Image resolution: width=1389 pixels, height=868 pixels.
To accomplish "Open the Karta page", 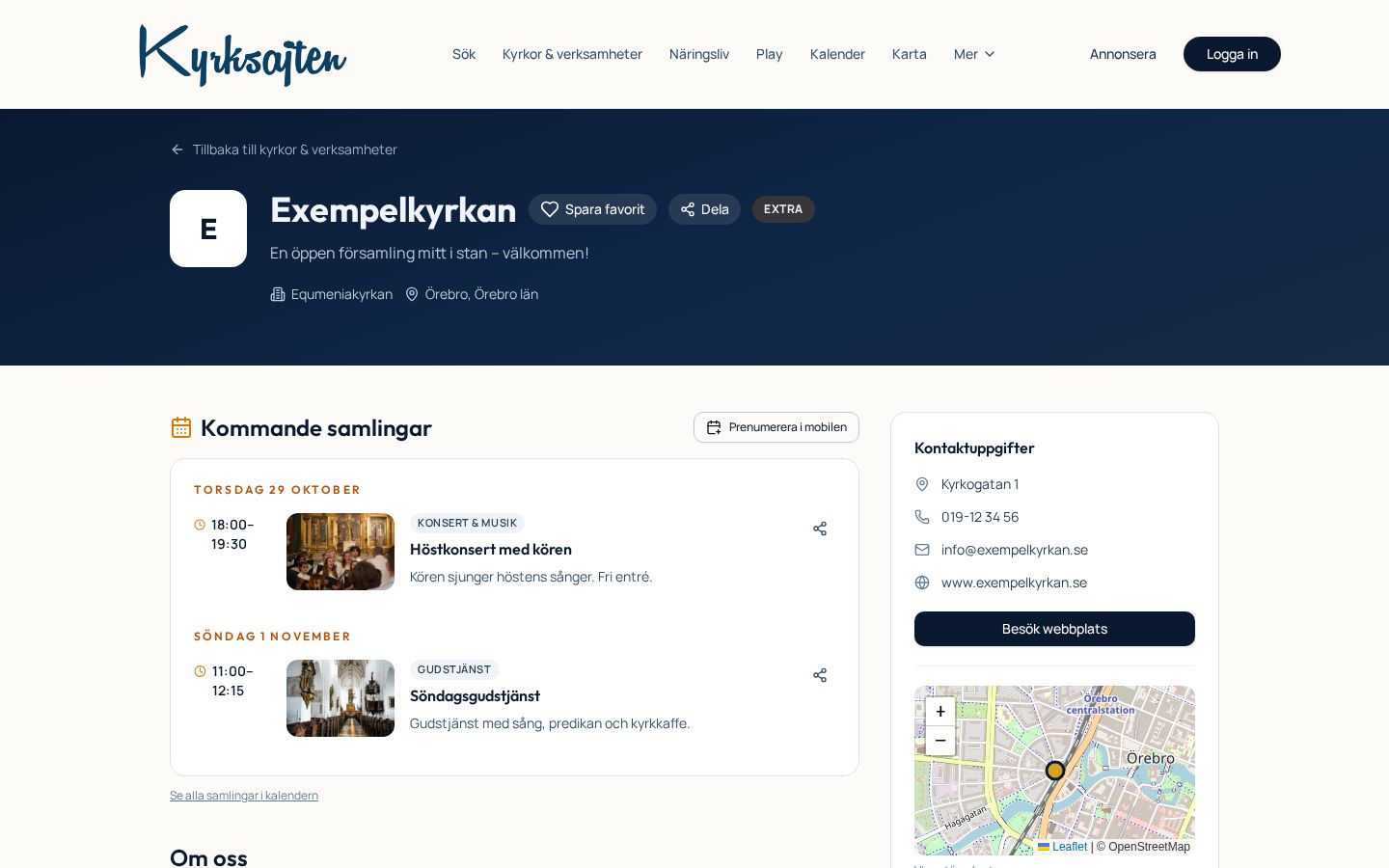I will point(910,54).
